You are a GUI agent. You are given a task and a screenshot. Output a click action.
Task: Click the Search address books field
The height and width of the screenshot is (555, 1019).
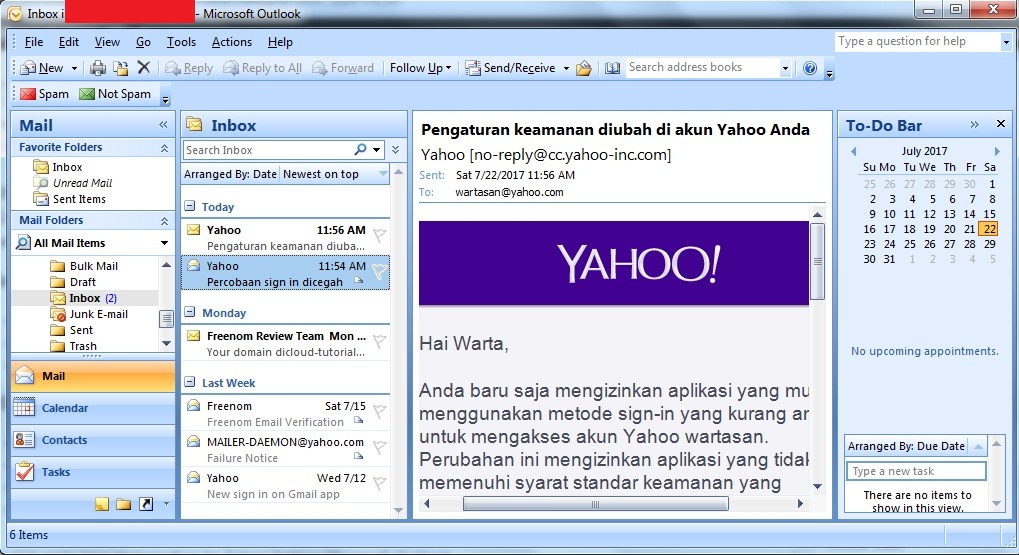[x=702, y=67]
